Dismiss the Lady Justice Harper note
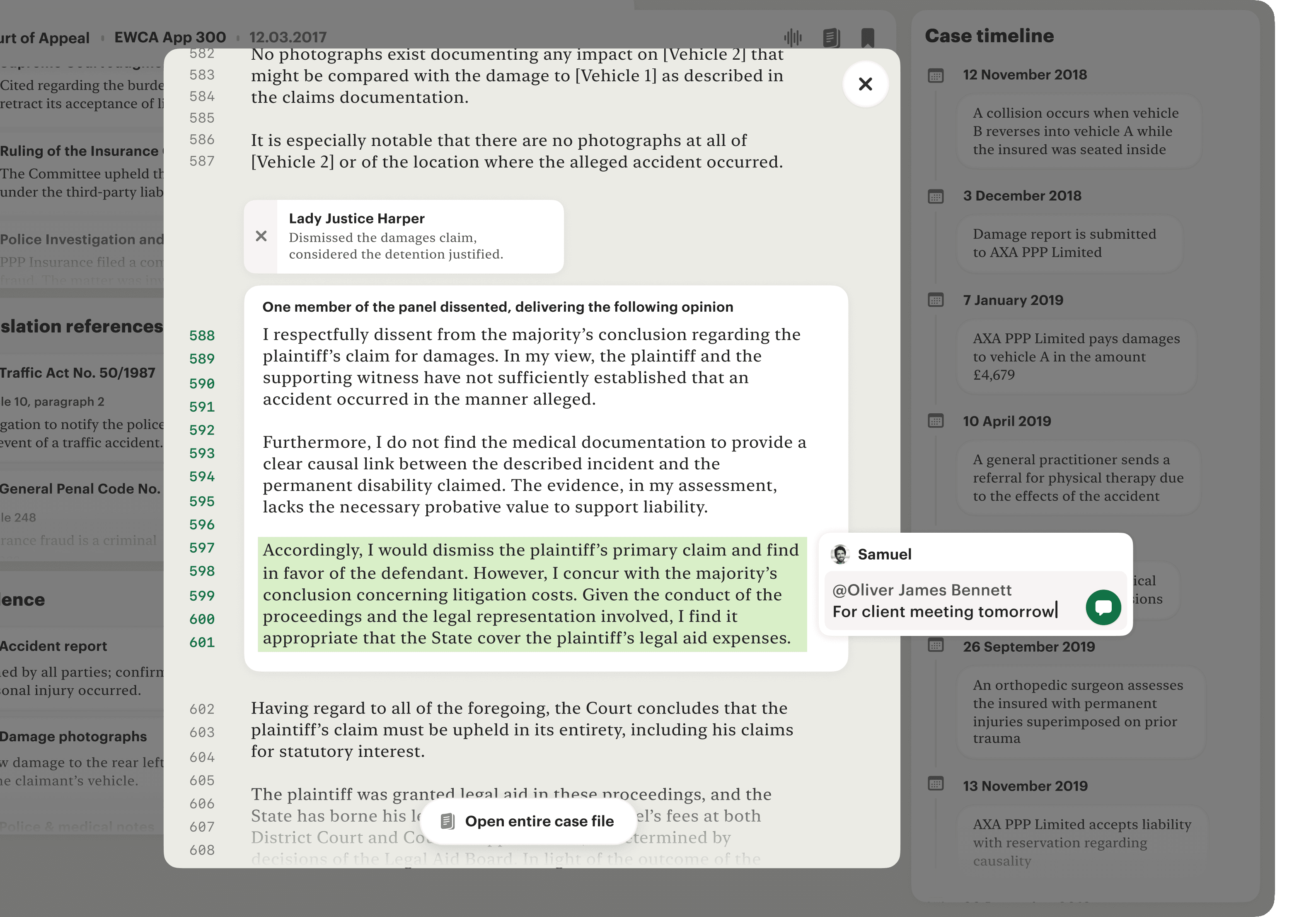 click(x=261, y=236)
